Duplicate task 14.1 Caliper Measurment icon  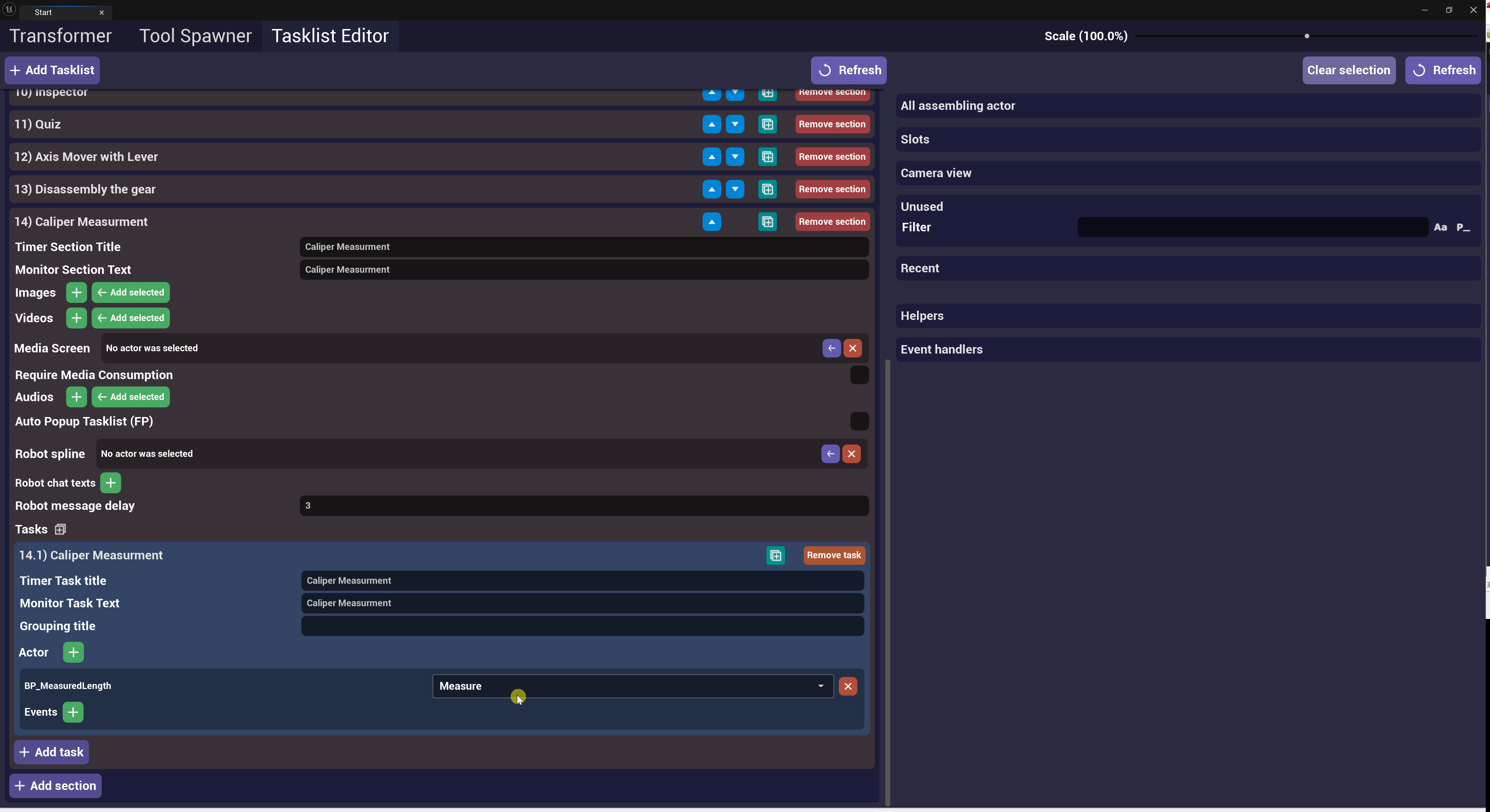(x=775, y=556)
